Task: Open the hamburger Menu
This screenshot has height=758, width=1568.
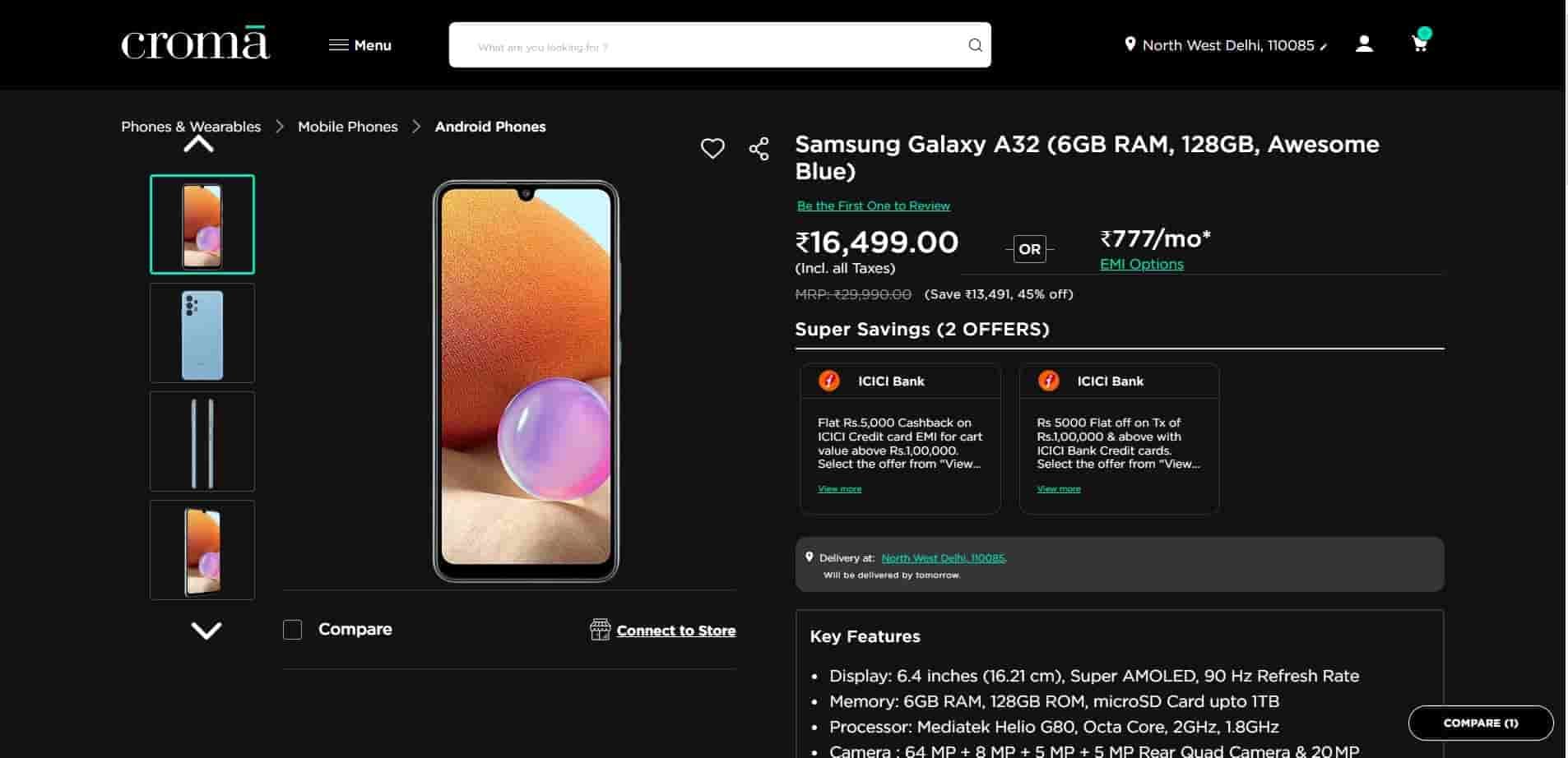Action: click(x=360, y=45)
